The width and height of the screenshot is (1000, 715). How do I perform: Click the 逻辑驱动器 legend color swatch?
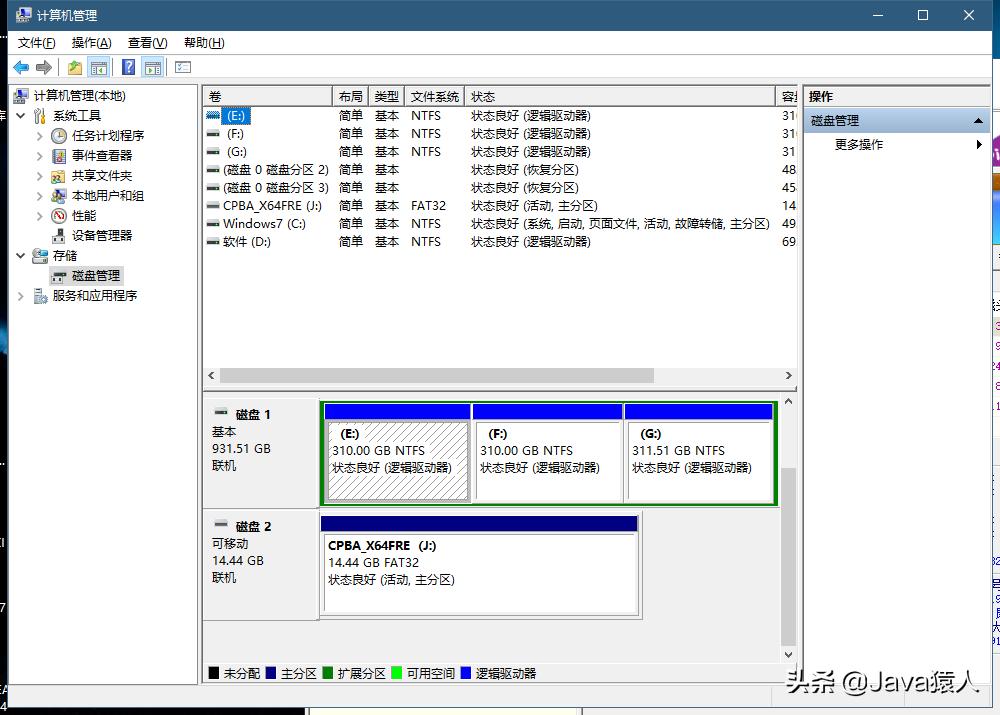pyautogui.click(x=465, y=673)
